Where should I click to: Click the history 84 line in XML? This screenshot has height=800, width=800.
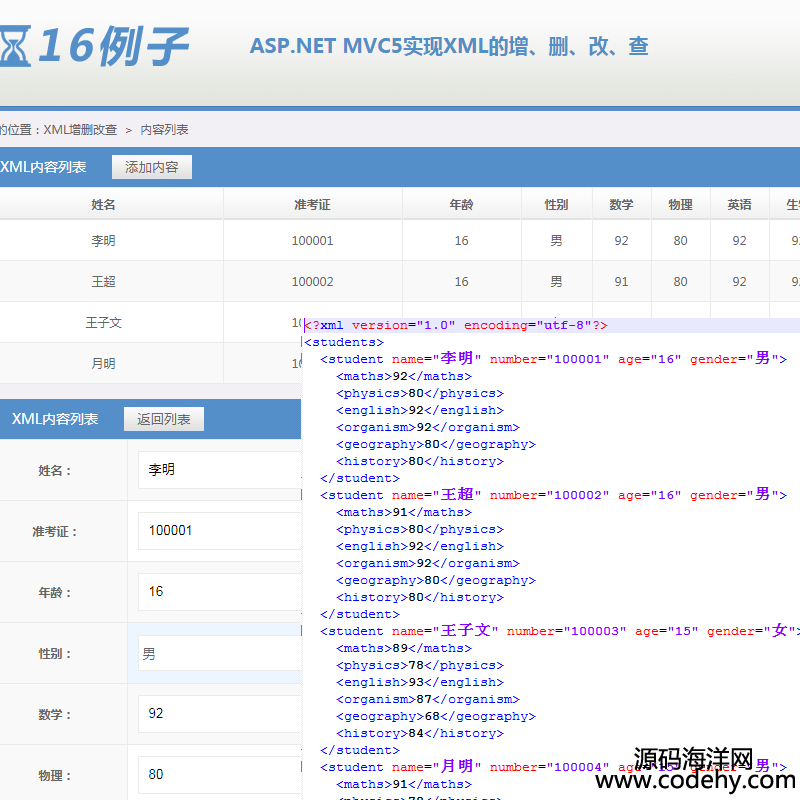(x=419, y=733)
